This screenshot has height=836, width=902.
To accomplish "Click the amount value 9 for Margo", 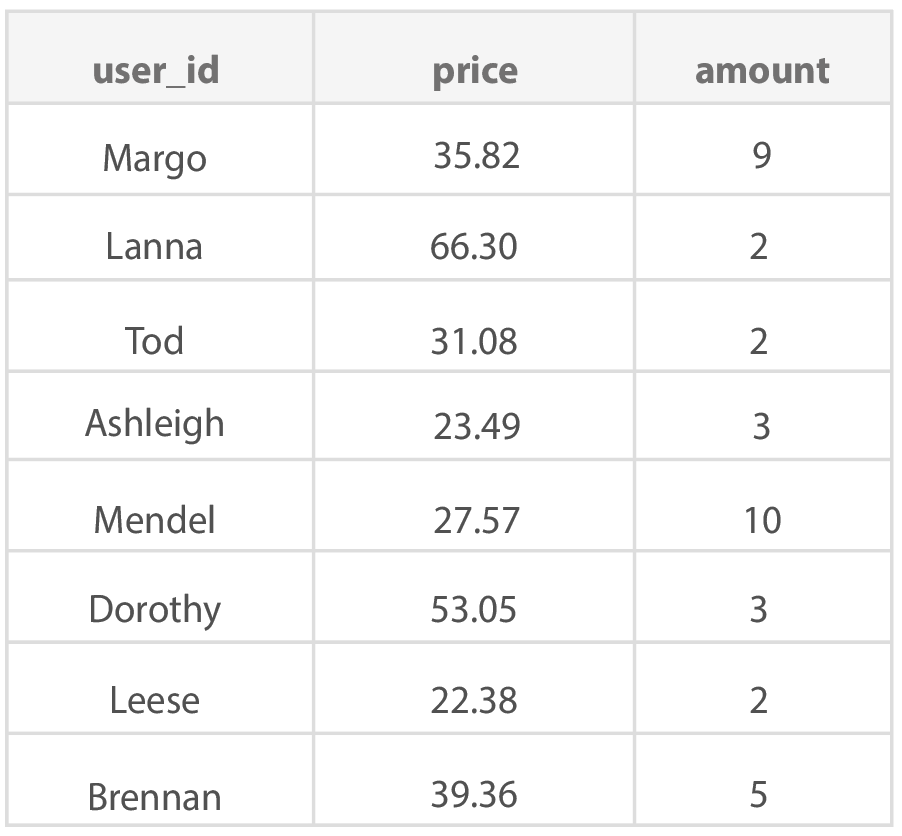I will pos(762,155).
